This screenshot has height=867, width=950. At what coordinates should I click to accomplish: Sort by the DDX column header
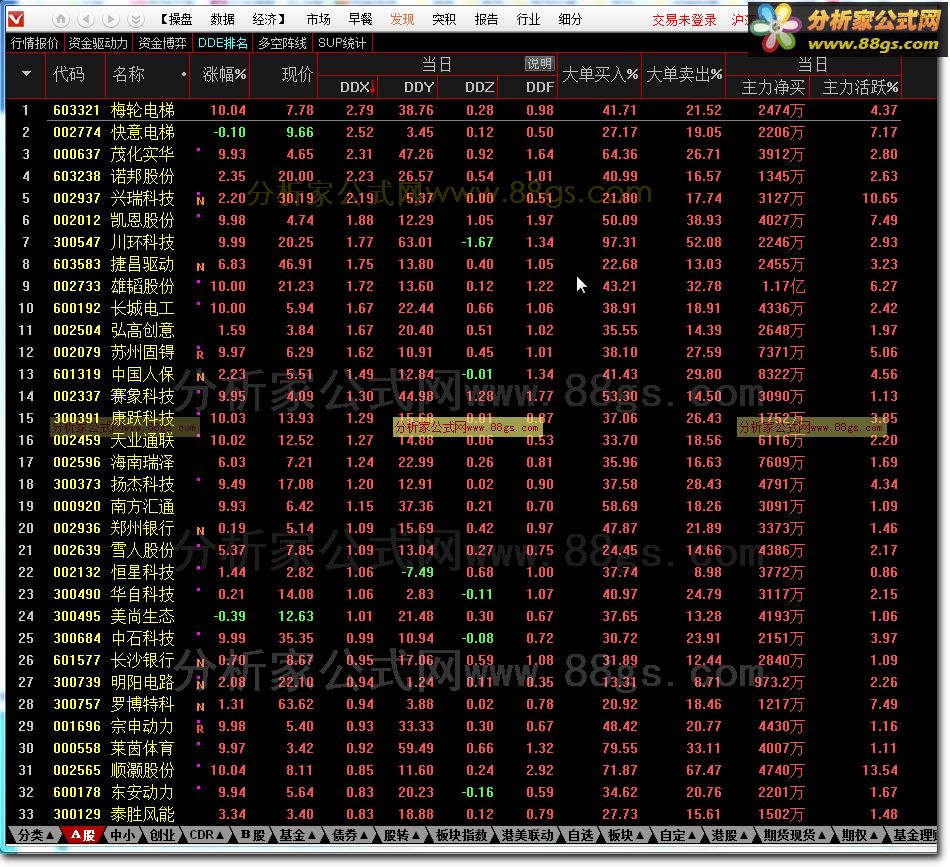[357, 87]
